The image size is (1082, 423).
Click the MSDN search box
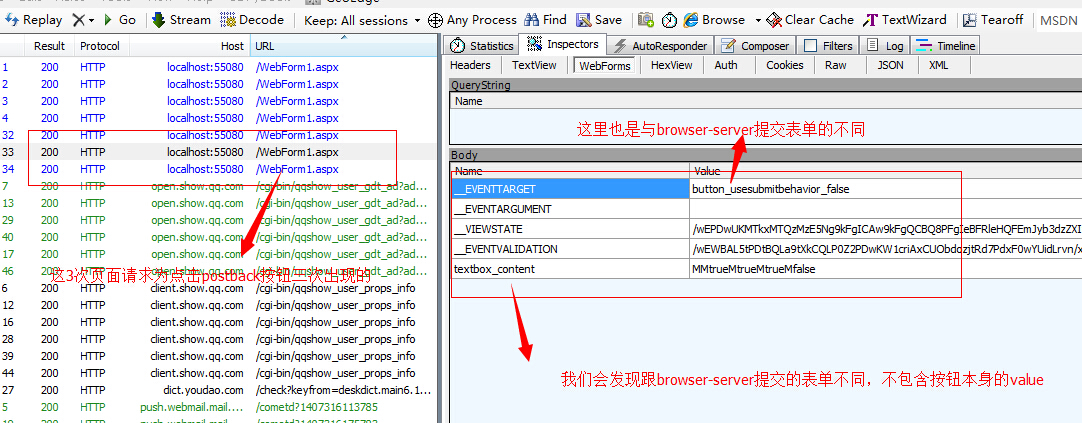pos(1059,20)
